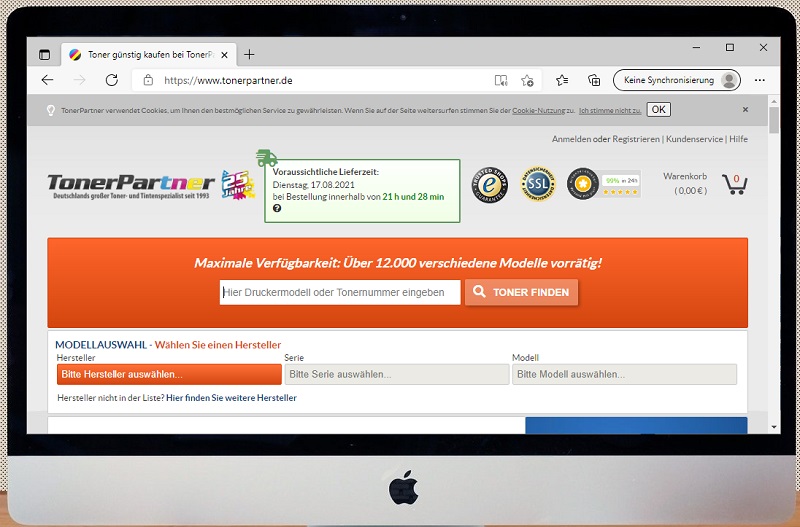Click the site lock info icon

click(148, 80)
